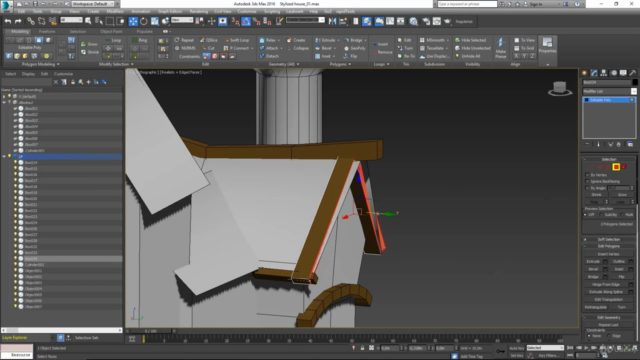Click the timeline frame slider
The image size is (640, 360).
click(x=151, y=331)
